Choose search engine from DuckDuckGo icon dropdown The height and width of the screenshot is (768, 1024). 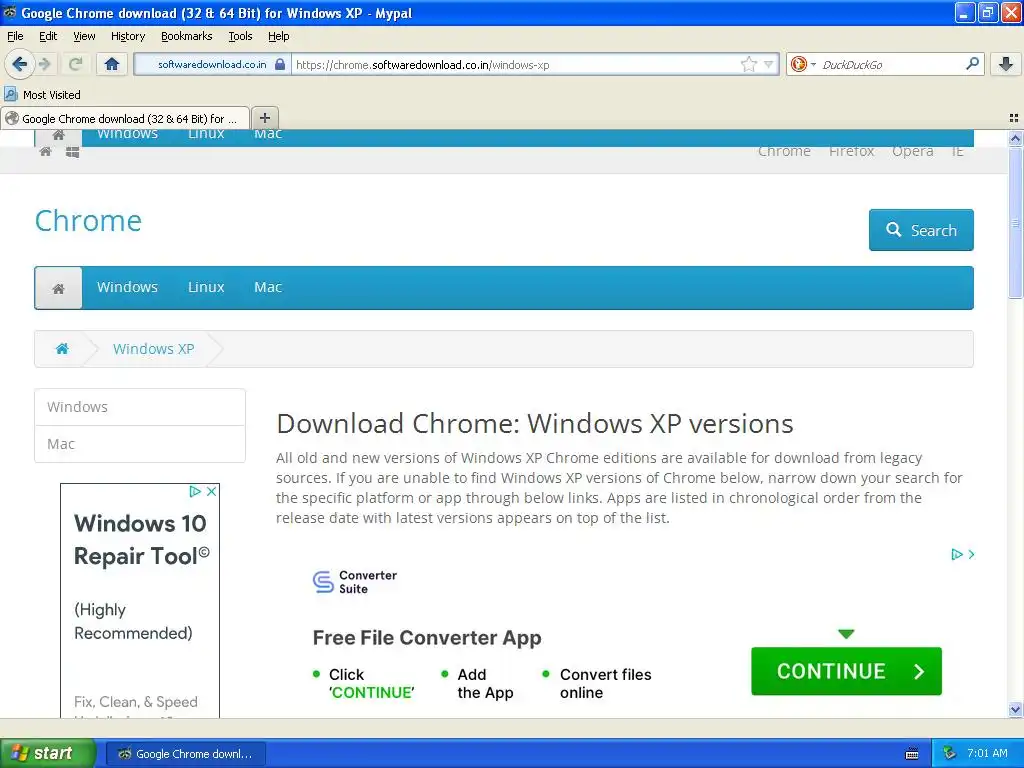tap(803, 64)
